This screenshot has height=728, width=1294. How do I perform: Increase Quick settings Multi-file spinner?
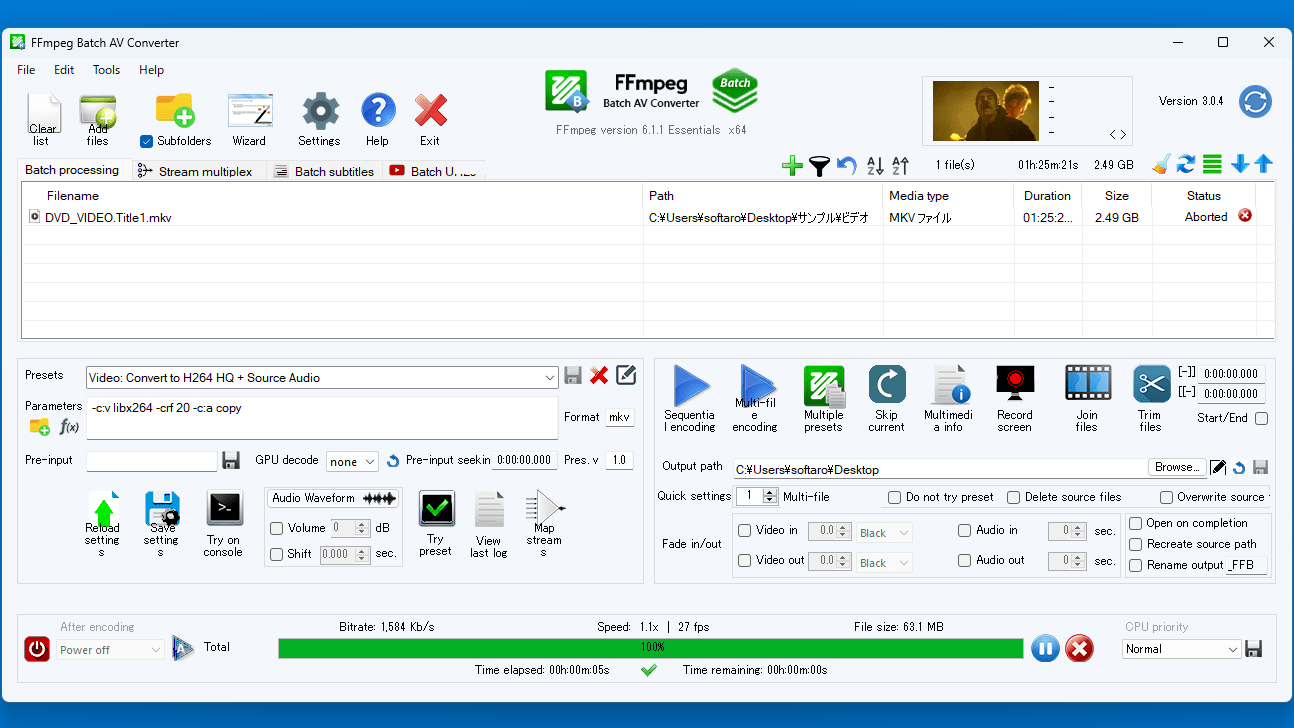(770, 492)
